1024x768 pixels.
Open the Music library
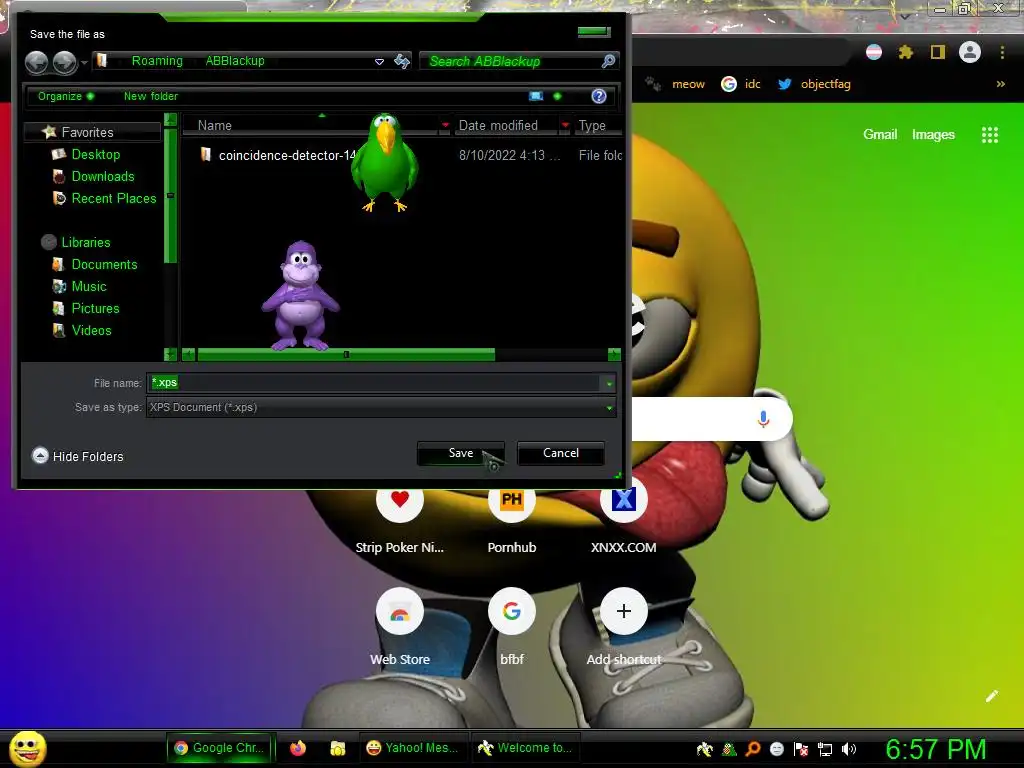[x=89, y=286]
